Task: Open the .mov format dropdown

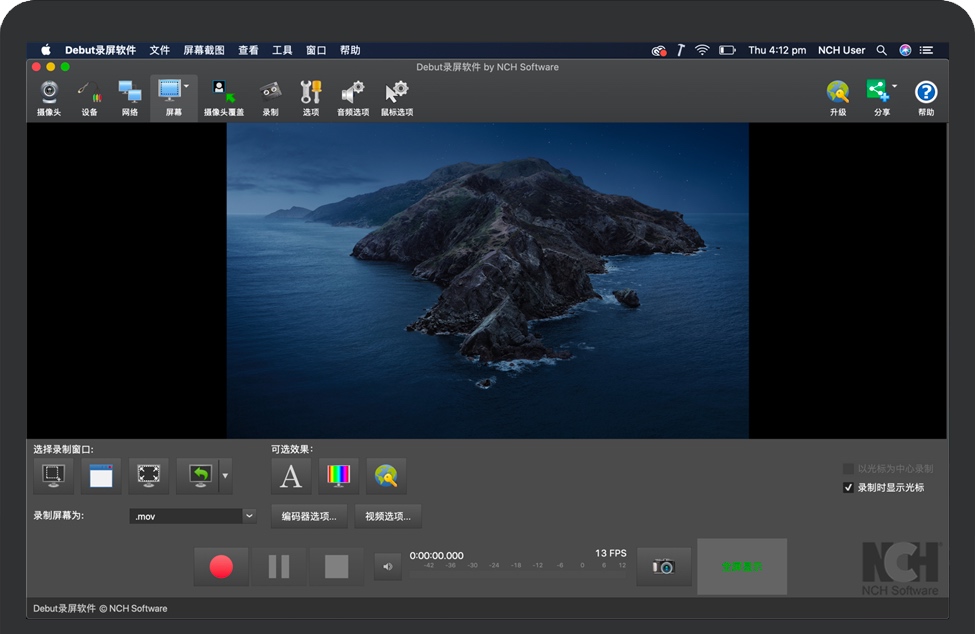Action: tap(249, 516)
